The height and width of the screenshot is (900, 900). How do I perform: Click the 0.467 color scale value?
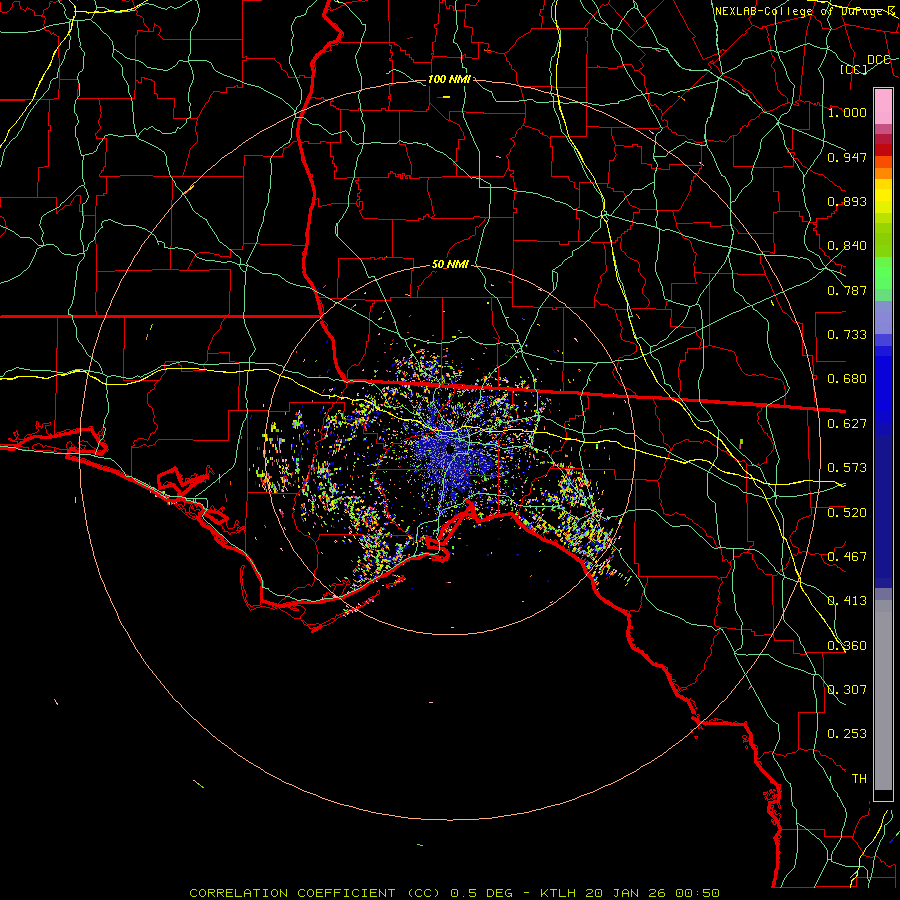pyautogui.click(x=847, y=557)
